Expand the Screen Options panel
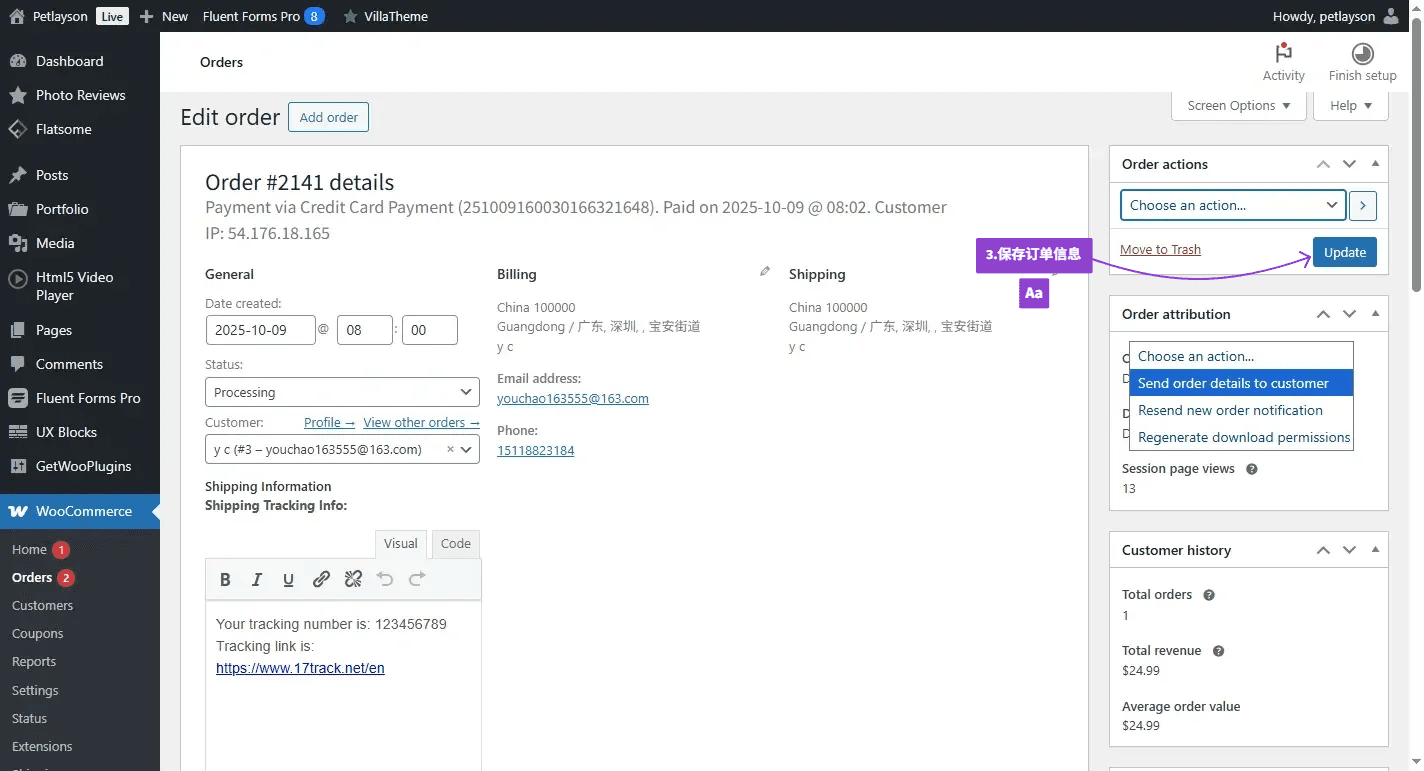The image size is (1424, 771). tap(1238, 105)
